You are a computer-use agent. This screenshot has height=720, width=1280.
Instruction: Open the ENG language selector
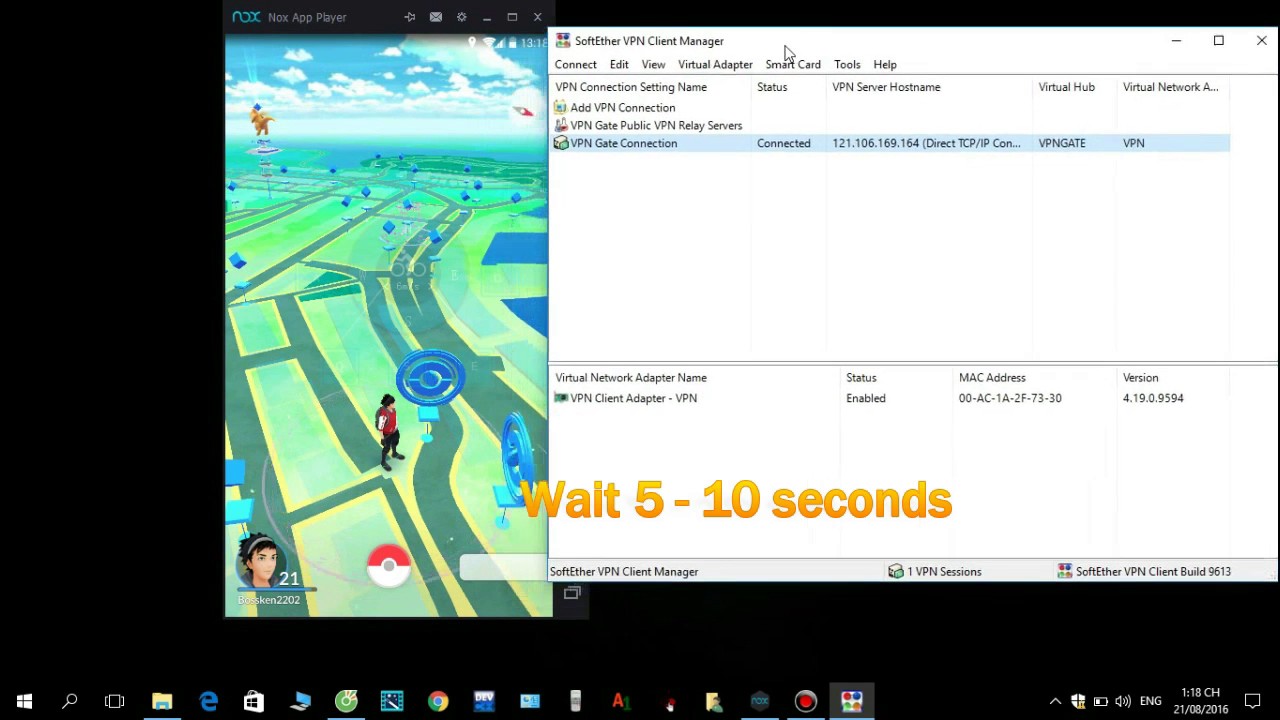click(x=1151, y=701)
